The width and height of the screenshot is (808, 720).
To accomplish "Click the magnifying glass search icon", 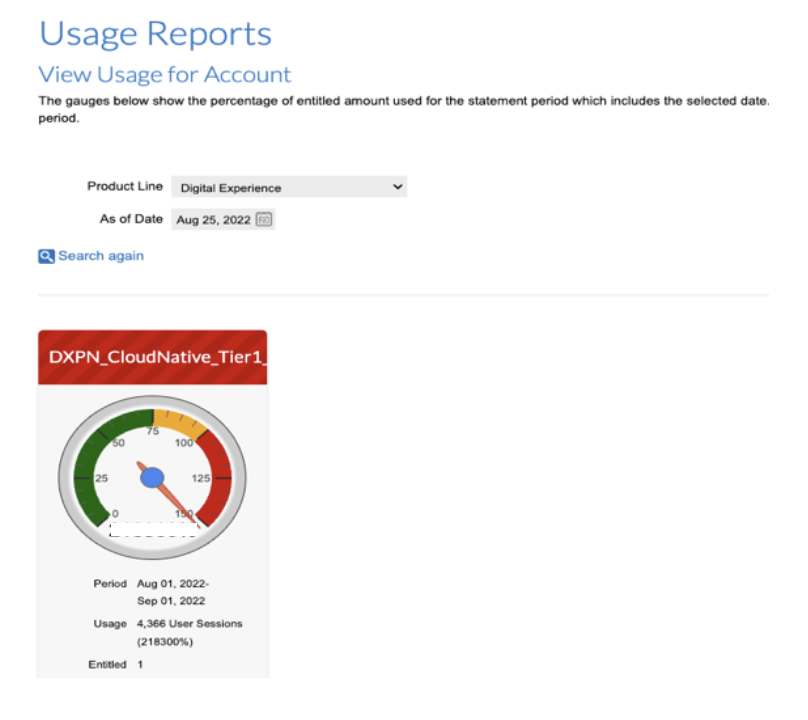I will pyautogui.click(x=45, y=256).
